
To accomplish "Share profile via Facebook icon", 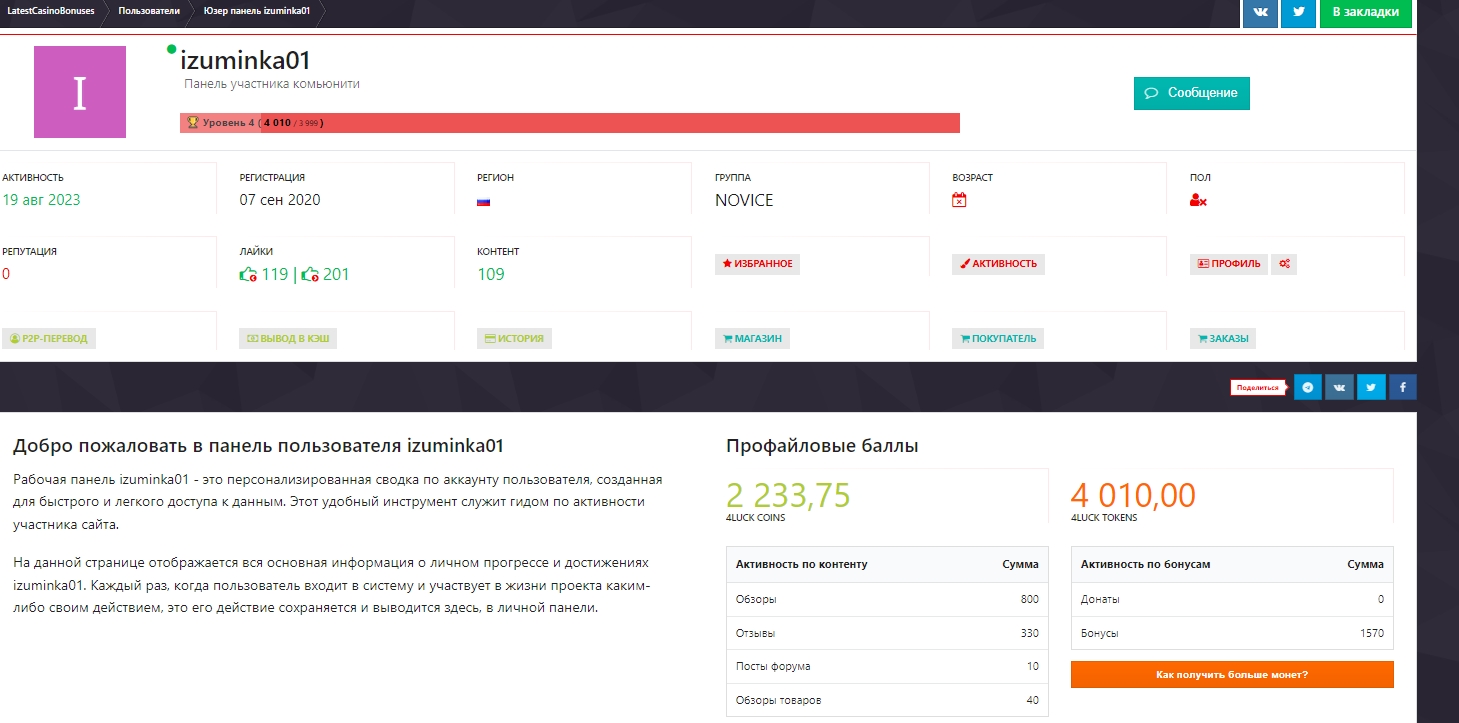I will tap(1401, 387).
